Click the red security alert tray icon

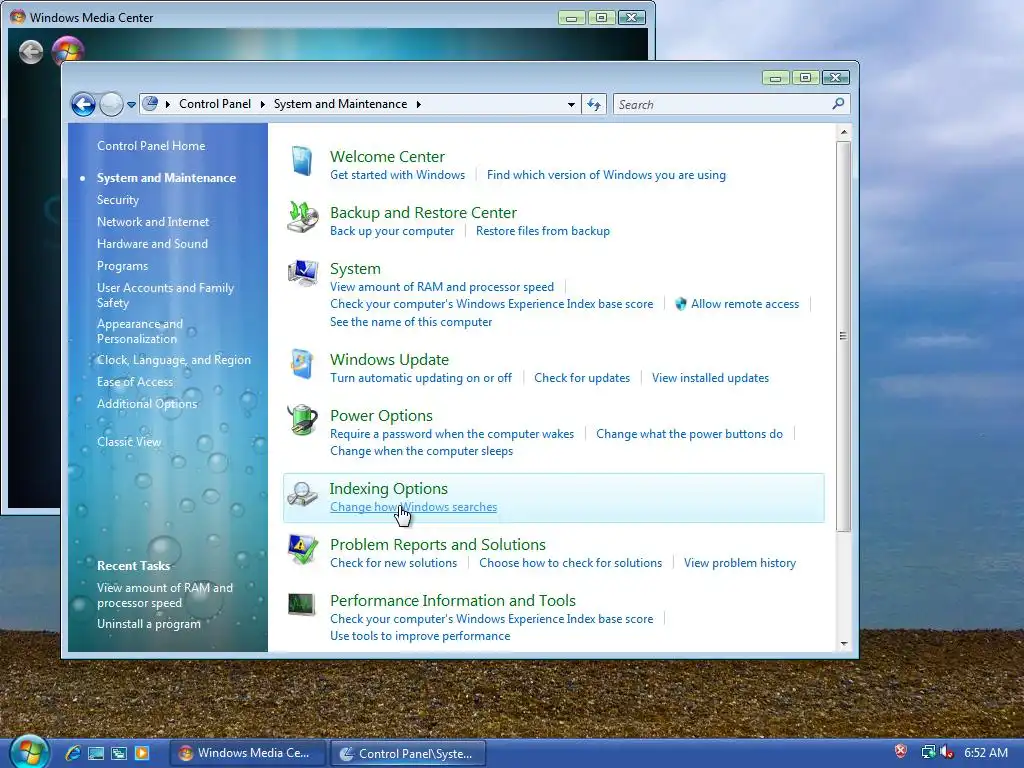pos(901,752)
